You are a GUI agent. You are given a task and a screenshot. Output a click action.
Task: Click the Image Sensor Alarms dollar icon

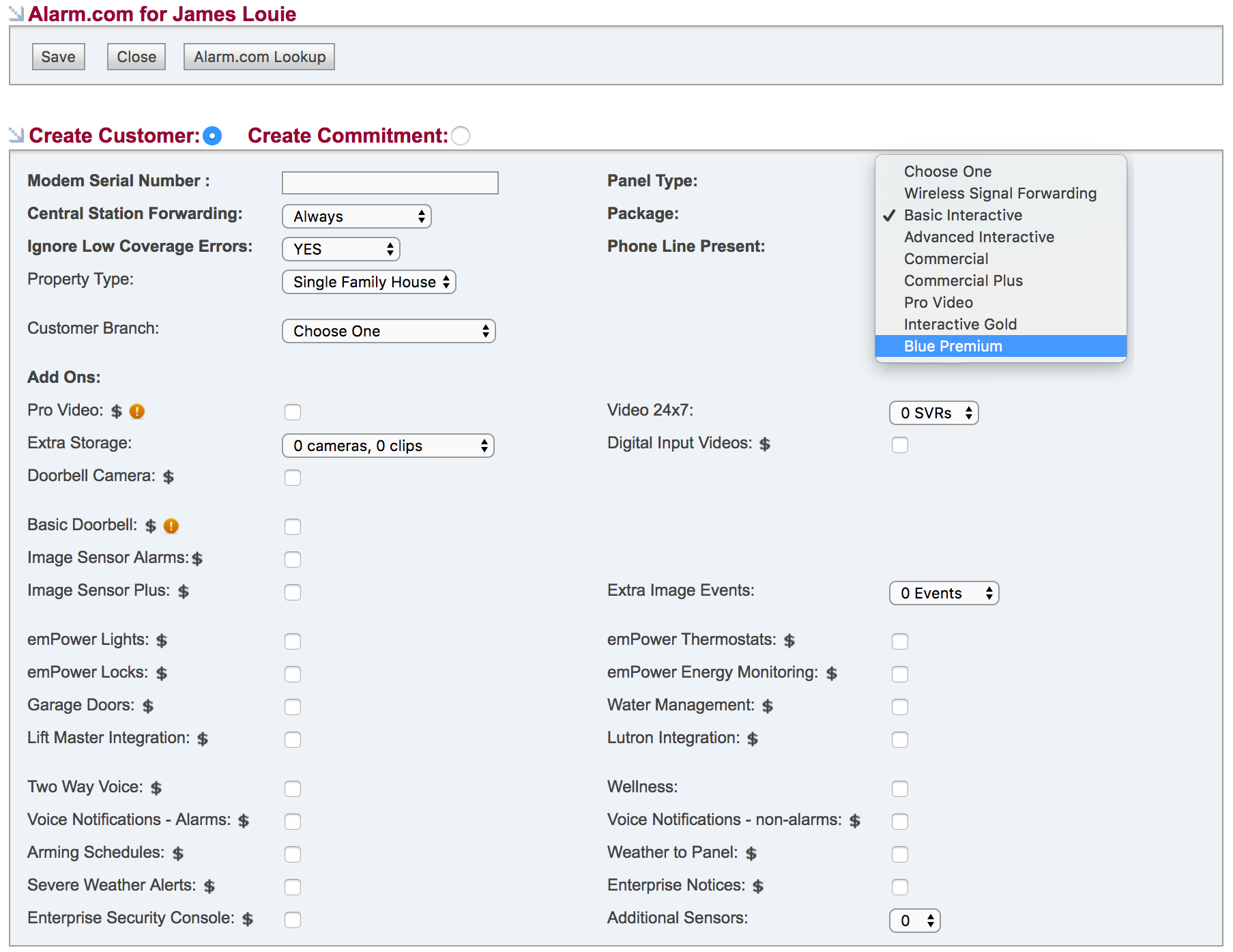(197, 559)
